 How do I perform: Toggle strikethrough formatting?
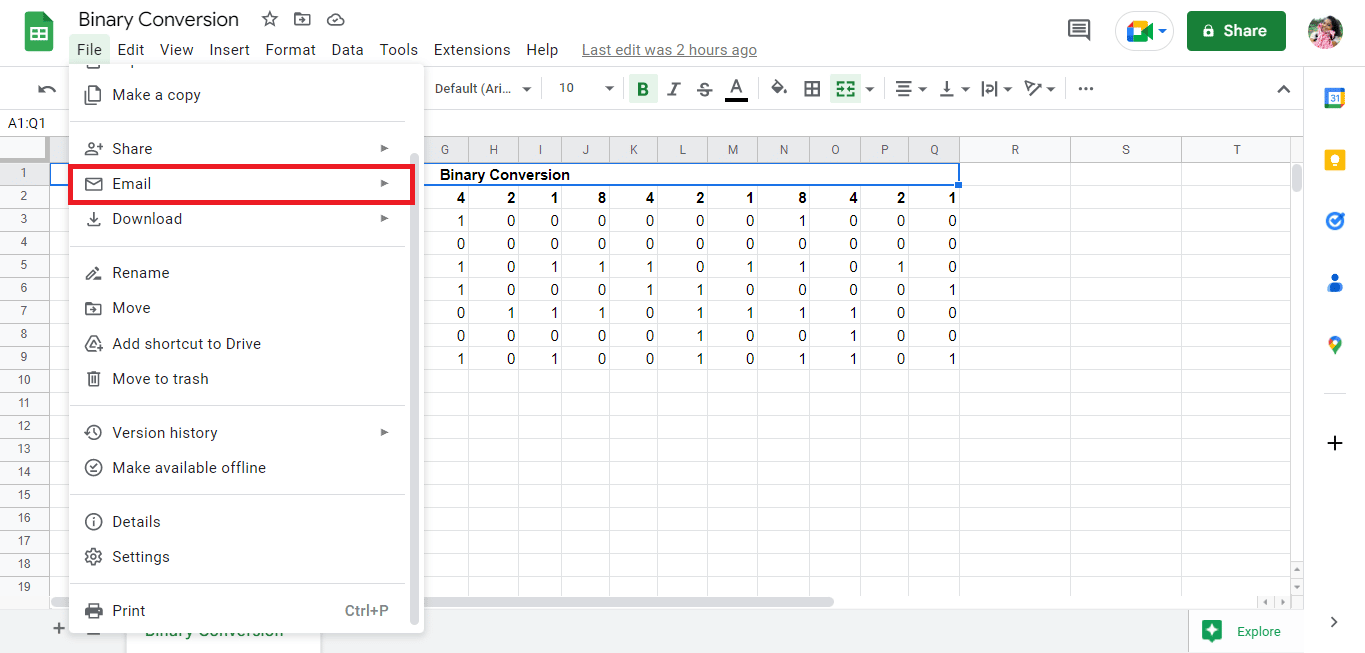[x=704, y=89]
